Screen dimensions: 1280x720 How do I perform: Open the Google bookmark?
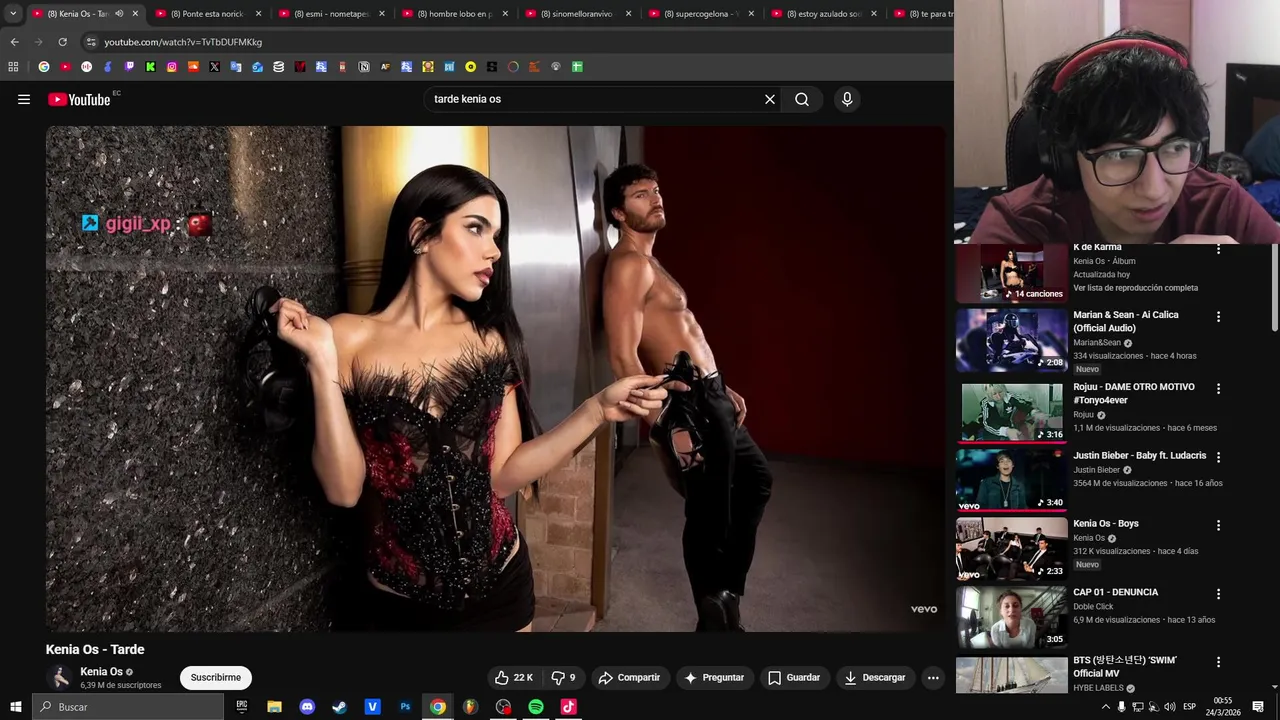[44, 67]
